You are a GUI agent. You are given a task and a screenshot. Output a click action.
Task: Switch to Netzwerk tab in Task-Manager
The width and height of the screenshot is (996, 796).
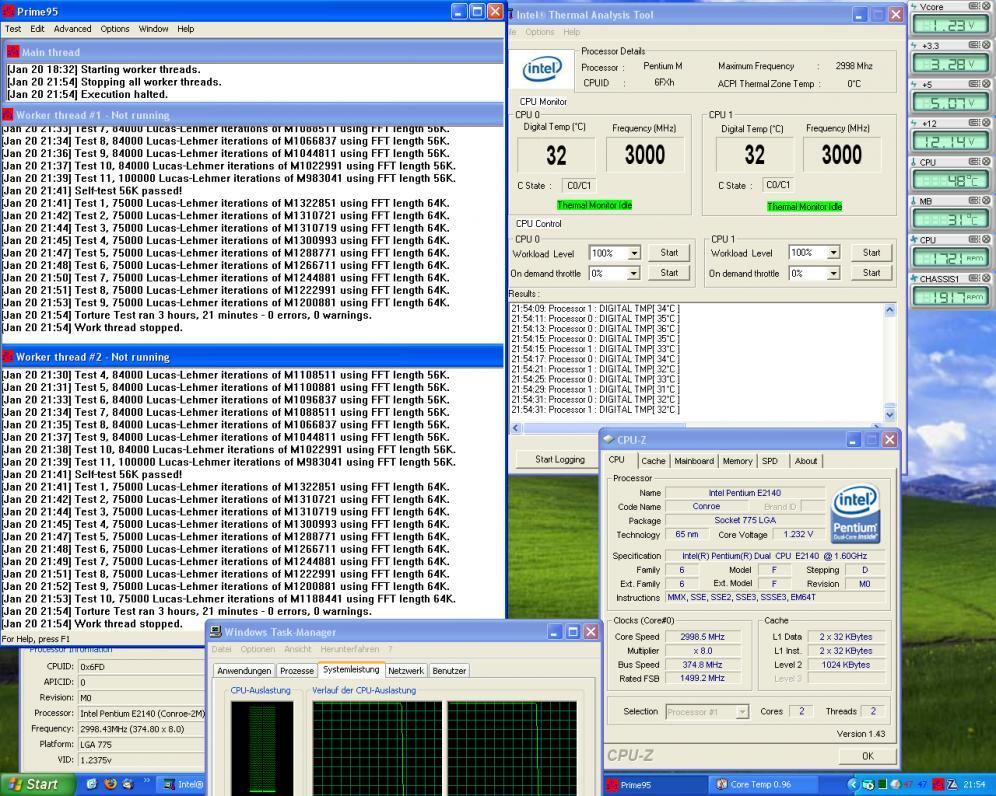405,670
